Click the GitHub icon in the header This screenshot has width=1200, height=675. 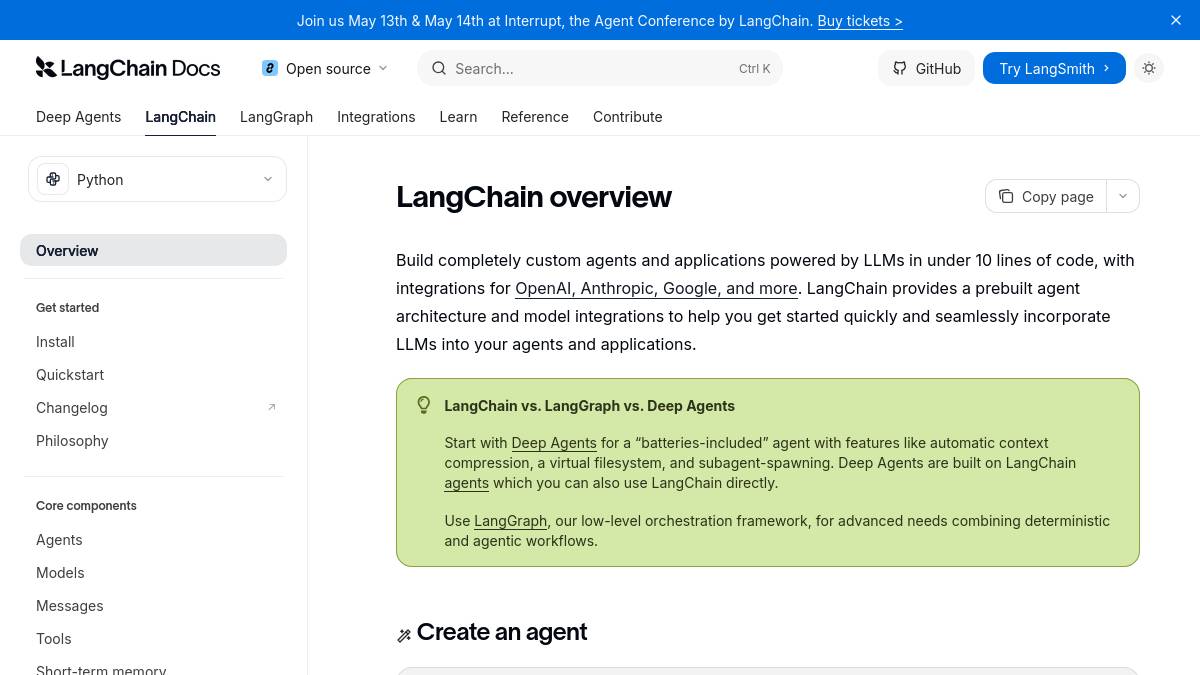[899, 68]
